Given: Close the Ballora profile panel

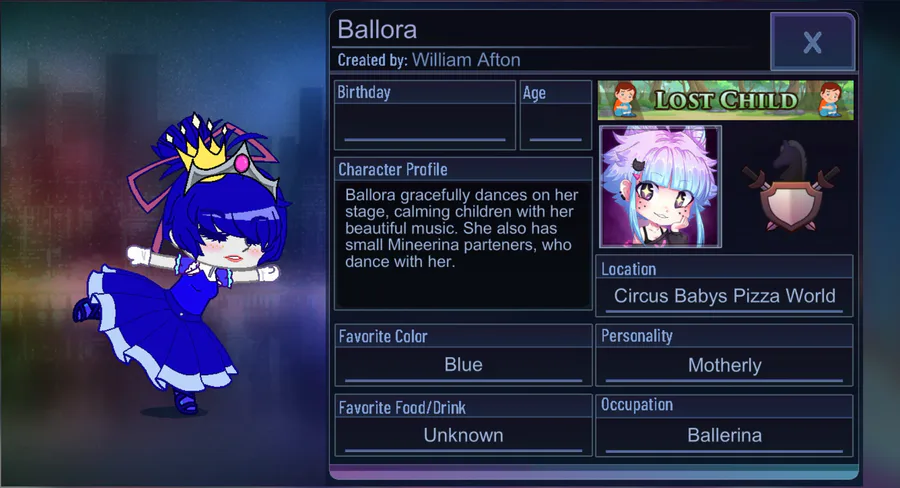Looking at the screenshot, I should click(x=812, y=42).
